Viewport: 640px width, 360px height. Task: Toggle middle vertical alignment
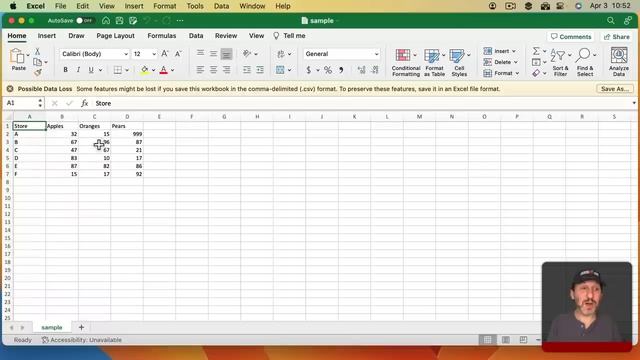(x=213, y=53)
